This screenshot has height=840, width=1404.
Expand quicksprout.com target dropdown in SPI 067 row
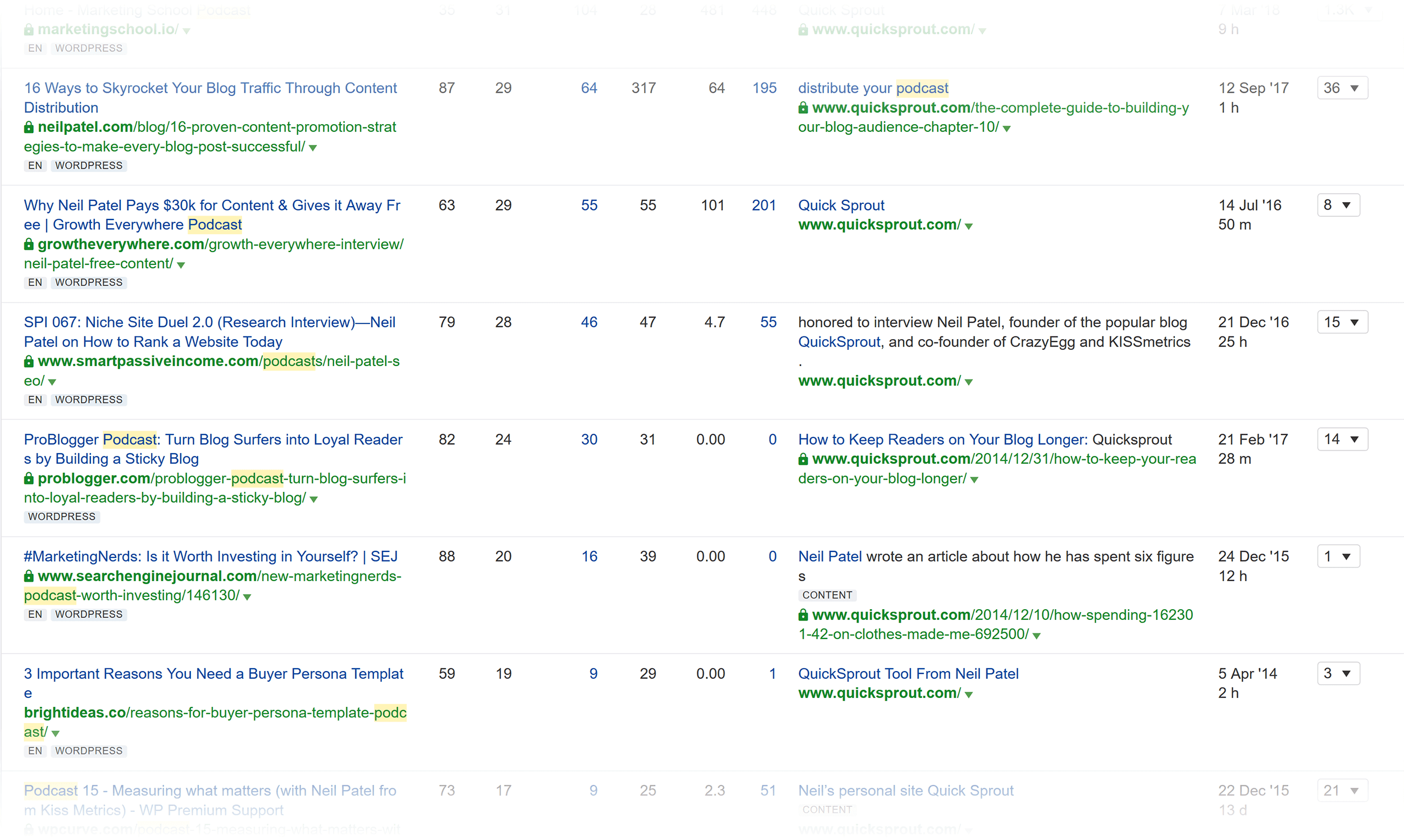coord(969,382)
